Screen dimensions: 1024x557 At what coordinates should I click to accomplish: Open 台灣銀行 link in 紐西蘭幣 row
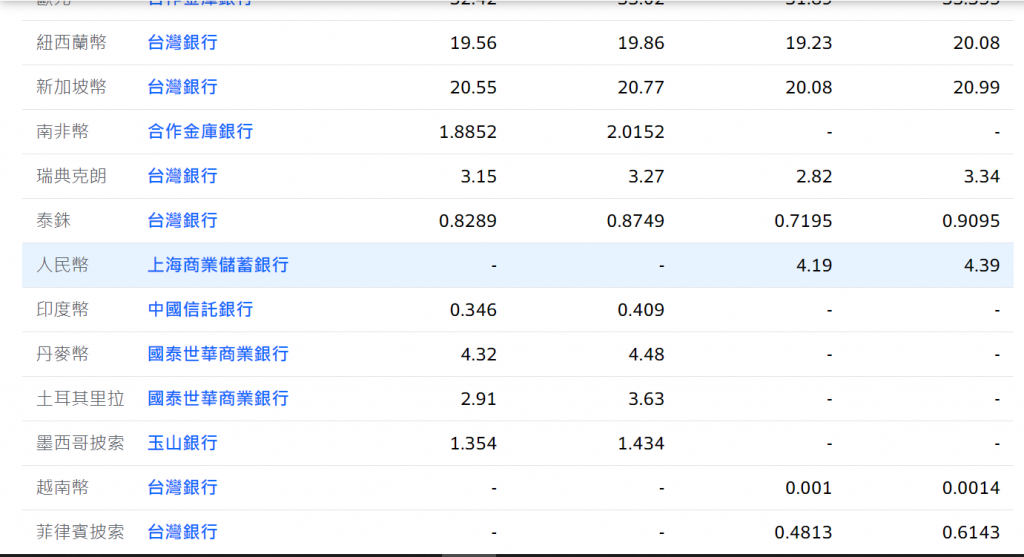coord(182,42)
